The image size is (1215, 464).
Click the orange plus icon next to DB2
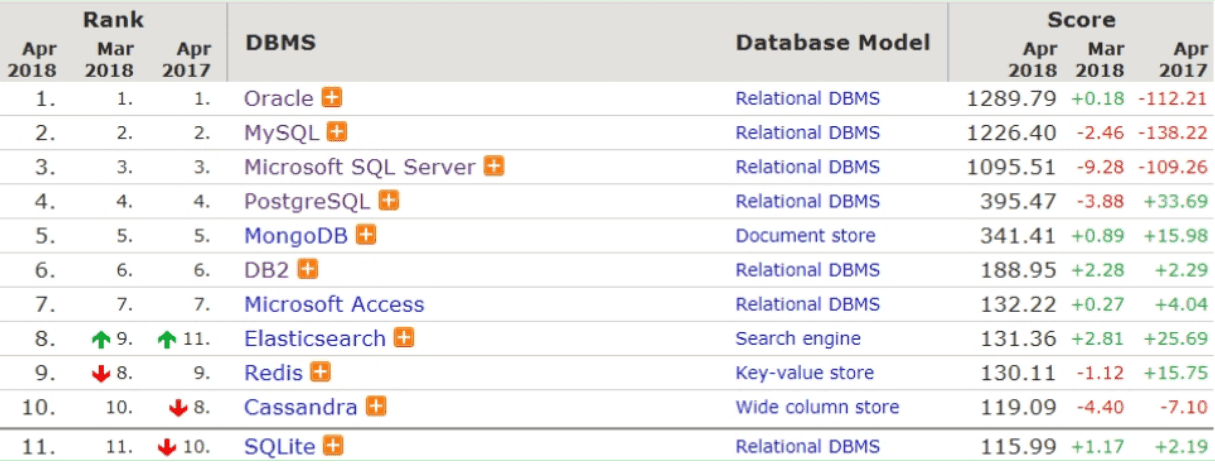pyautogui.click(x=308, y=269)
